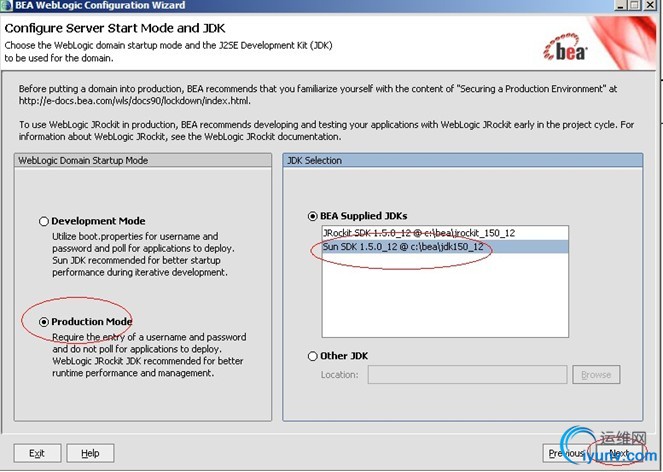Select JRockit SDK 1.5.0_12 list entry

coord(445,233)
